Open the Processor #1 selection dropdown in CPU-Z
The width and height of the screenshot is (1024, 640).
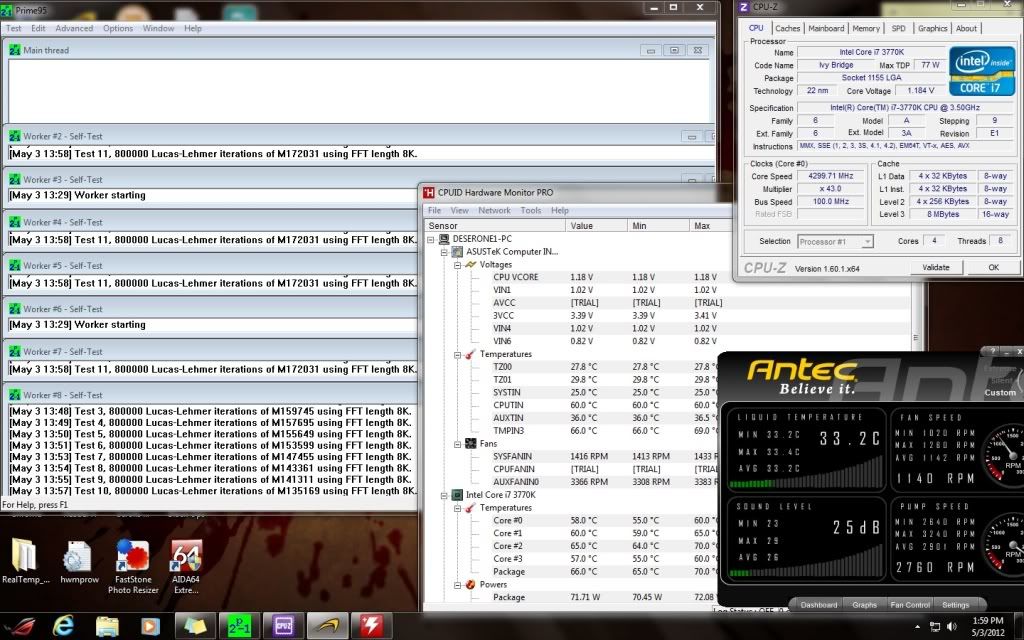[835, 242]
